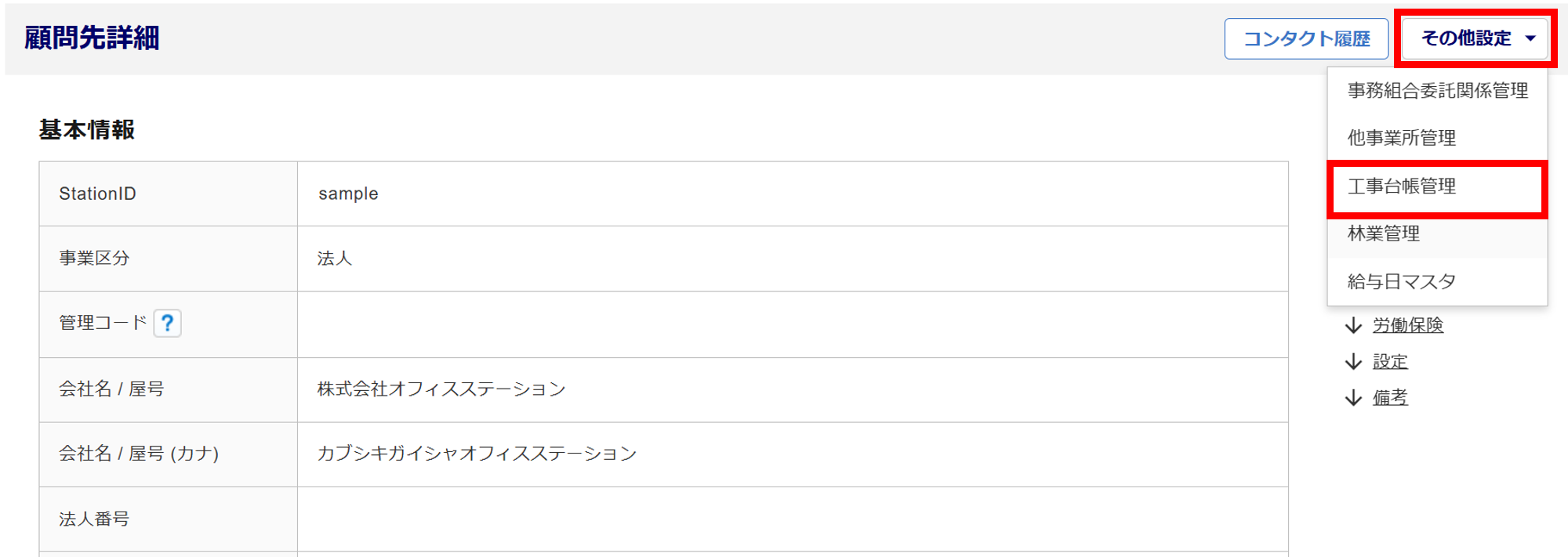Choose 他事業所管理 menu entry
The height and width of the screenshot is (557, 1568).
click(x=1401, y=138)
